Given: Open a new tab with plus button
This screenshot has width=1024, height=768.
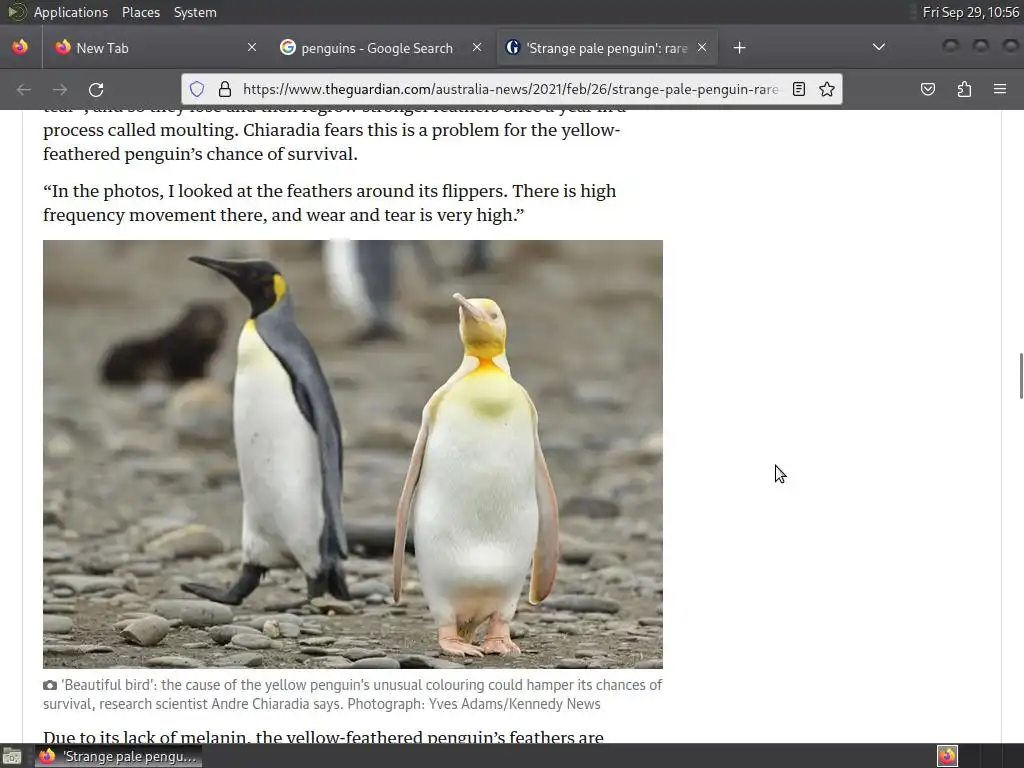Looking at the screenshot, I should click(x=739, y=48).
